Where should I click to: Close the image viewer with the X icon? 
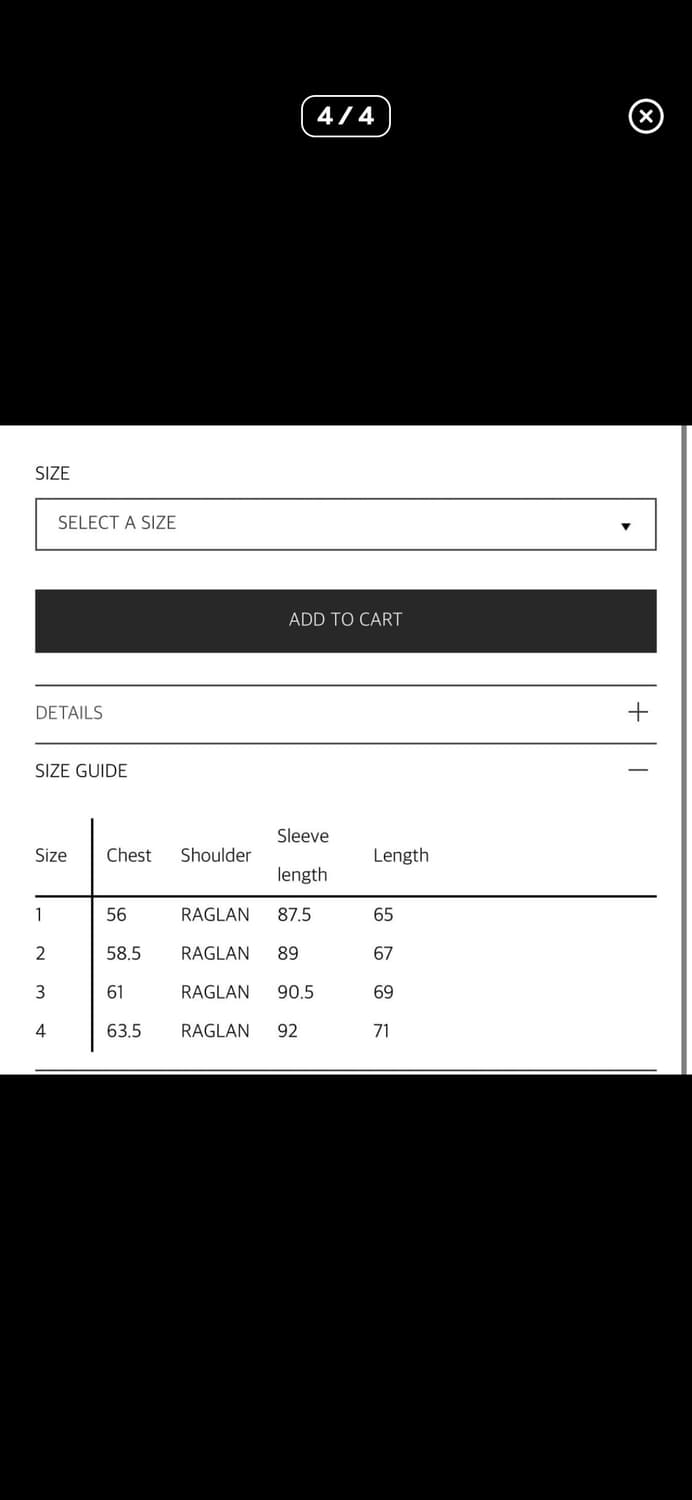click(x=645, y=117)
